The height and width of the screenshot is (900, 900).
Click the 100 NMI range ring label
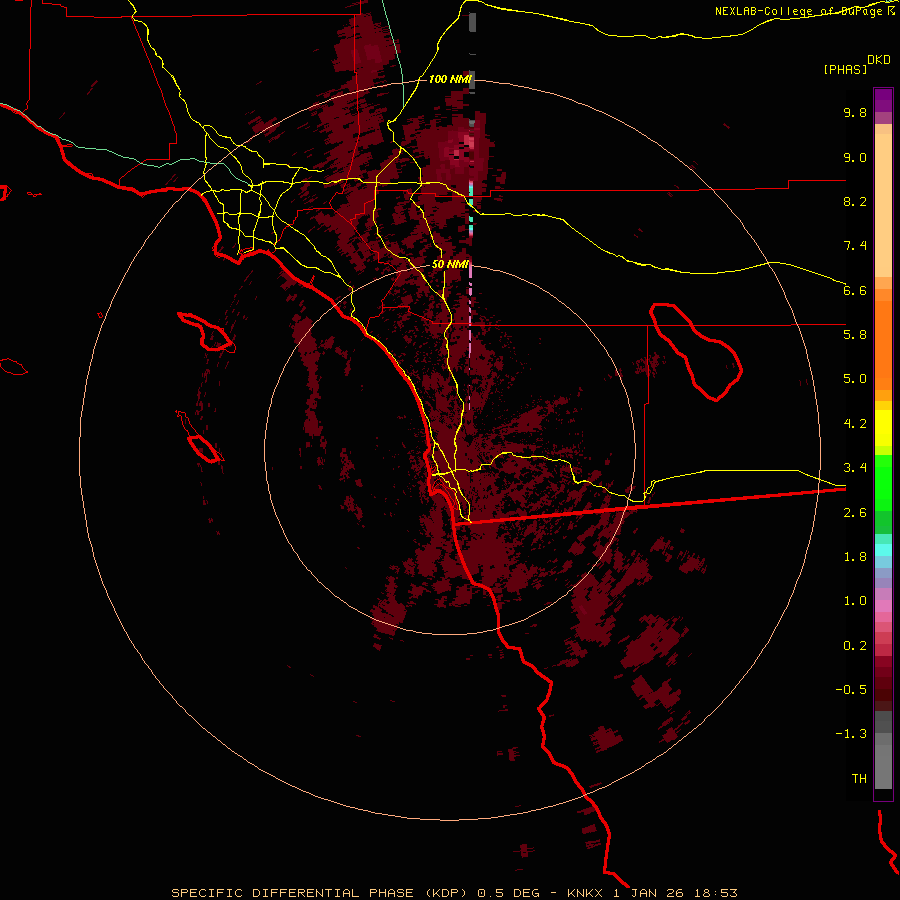[450, 79]
